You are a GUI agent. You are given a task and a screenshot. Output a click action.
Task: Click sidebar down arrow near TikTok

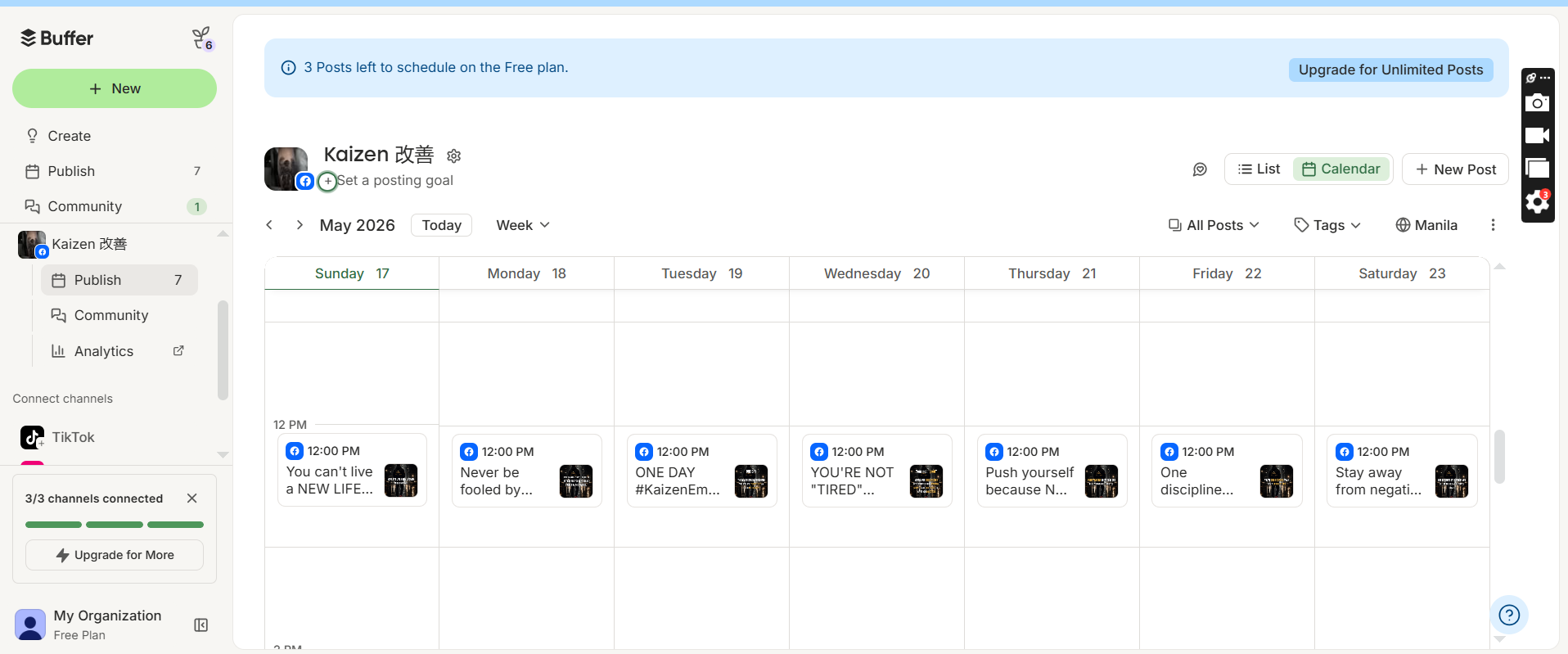tap(223, 454)
